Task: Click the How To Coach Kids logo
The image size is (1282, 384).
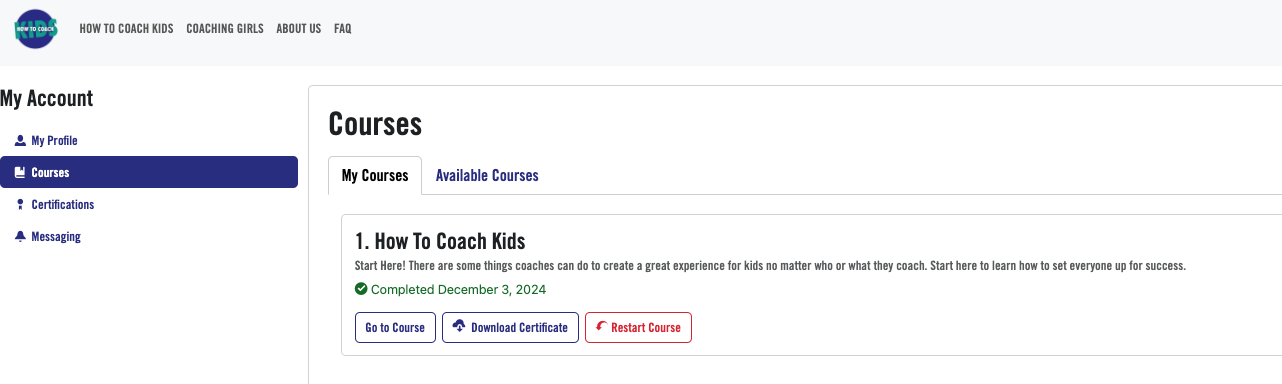Action: pos(36,29)
